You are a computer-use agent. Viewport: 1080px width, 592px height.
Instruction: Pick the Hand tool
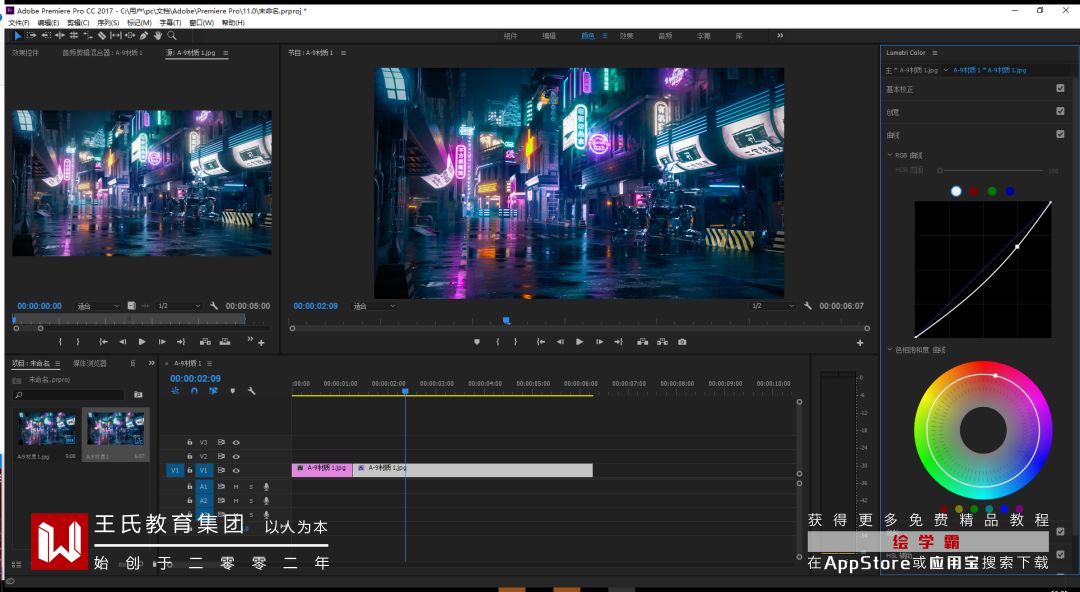159,35
